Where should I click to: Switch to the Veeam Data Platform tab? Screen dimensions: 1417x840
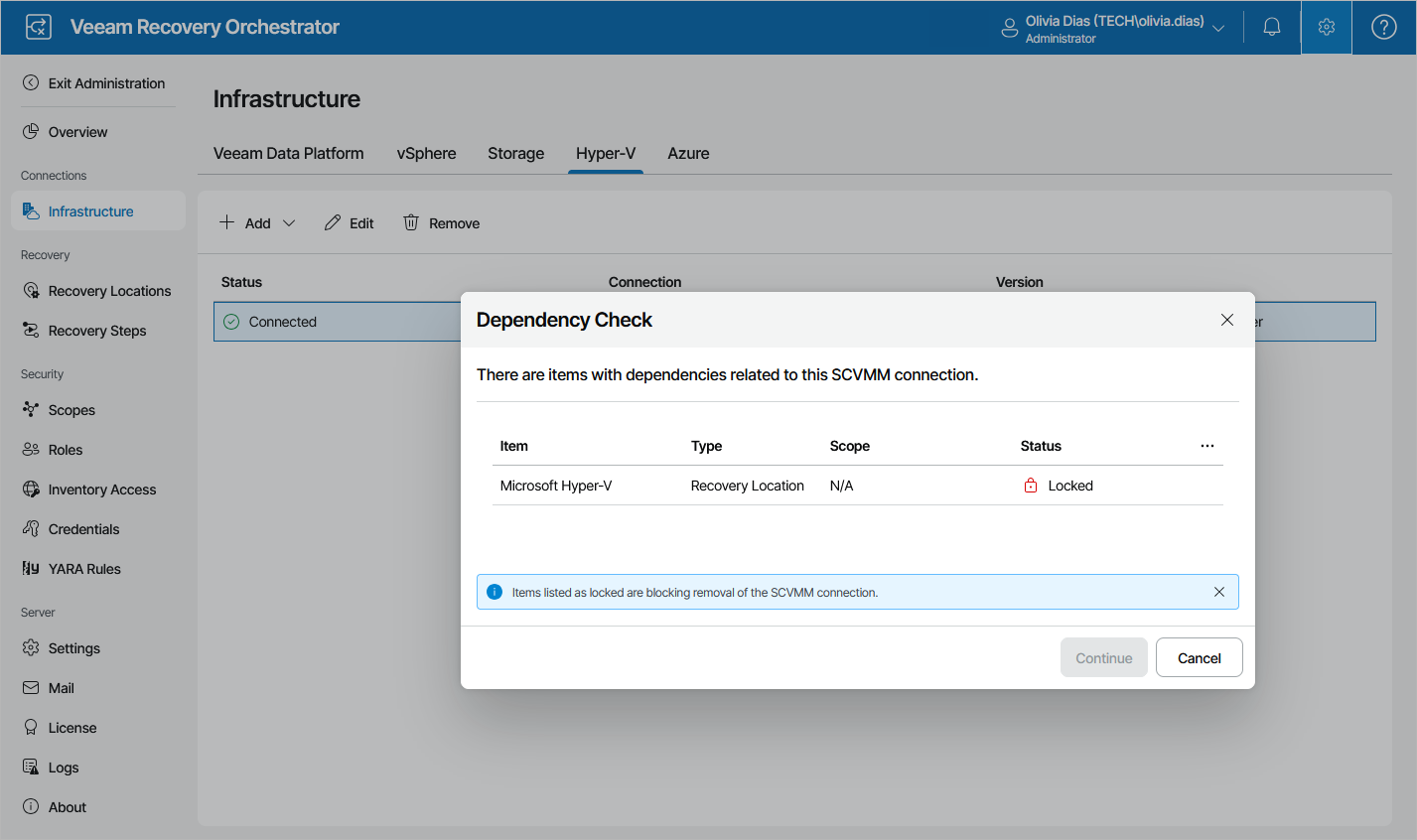tap(289, 154)
